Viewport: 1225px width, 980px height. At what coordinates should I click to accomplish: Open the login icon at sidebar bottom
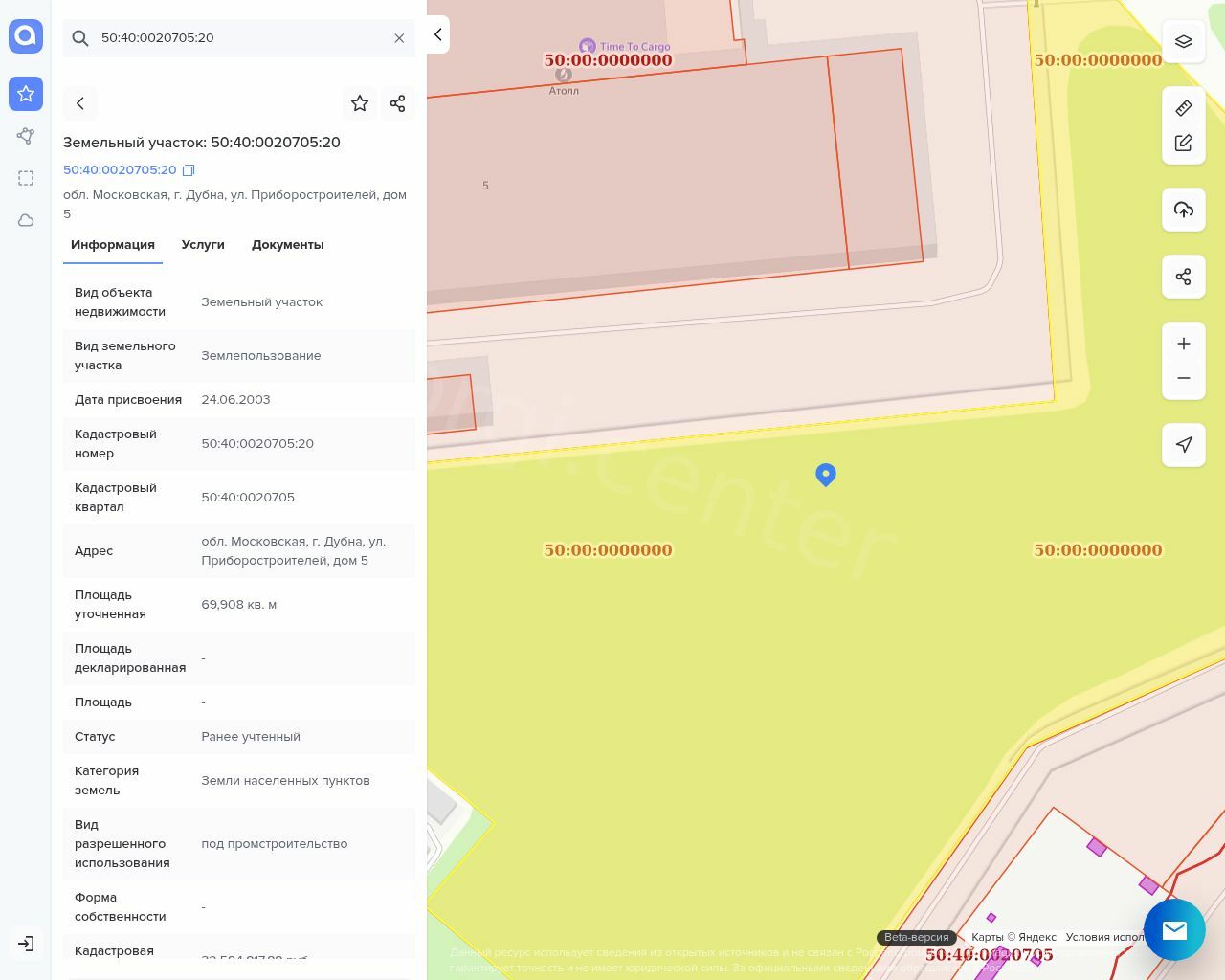pos(26,944)
